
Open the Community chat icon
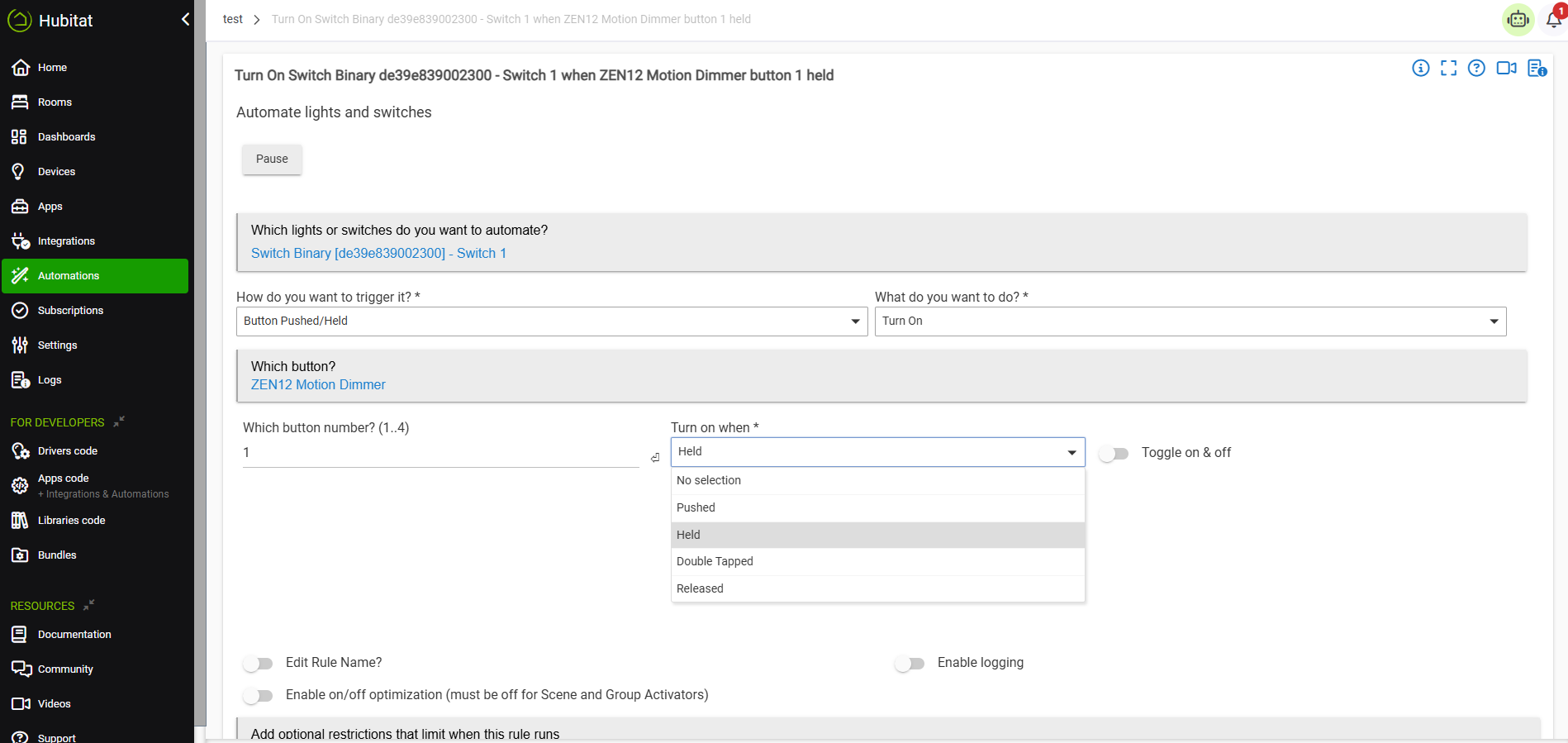coord(21,669)
